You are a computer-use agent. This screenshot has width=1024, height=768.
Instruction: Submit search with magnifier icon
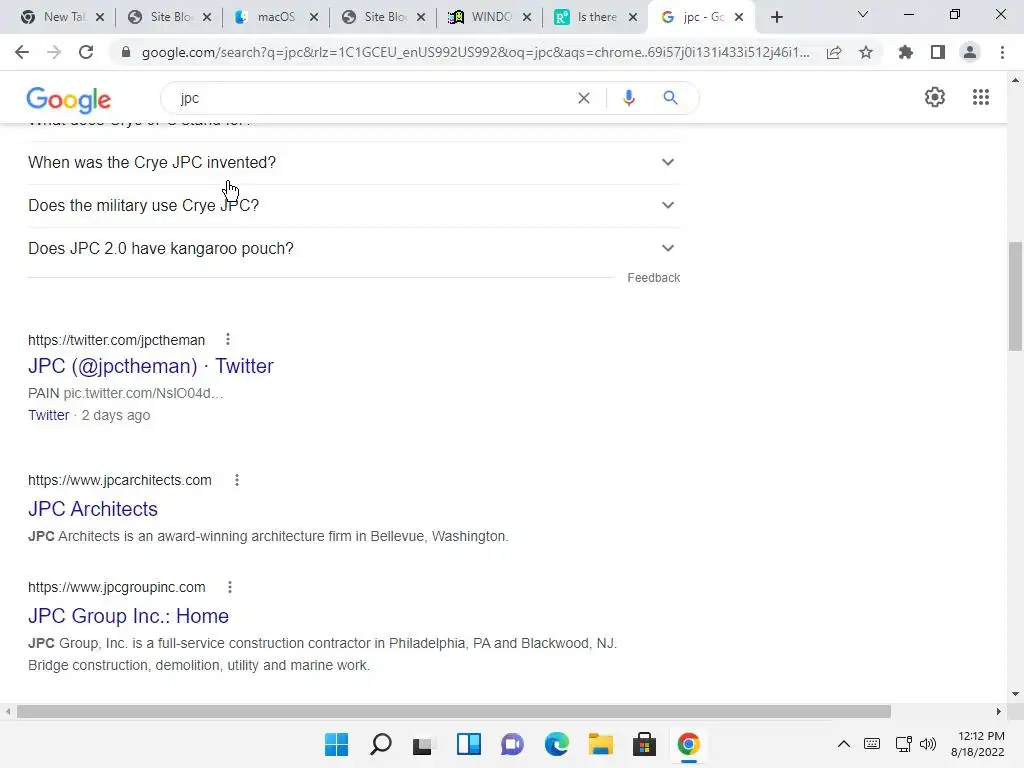click(670, 98)
